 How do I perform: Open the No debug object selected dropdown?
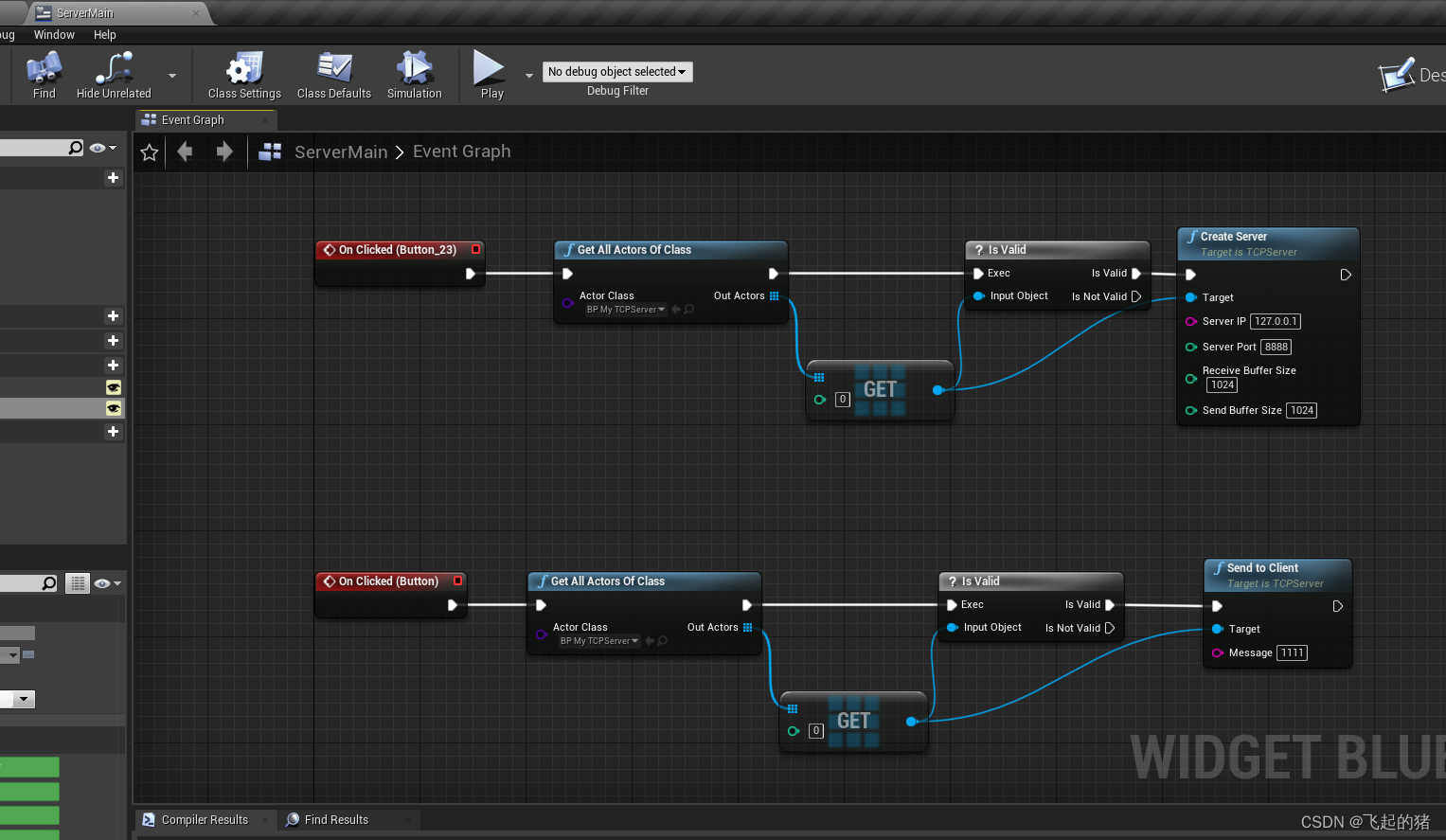coord(617,71)
